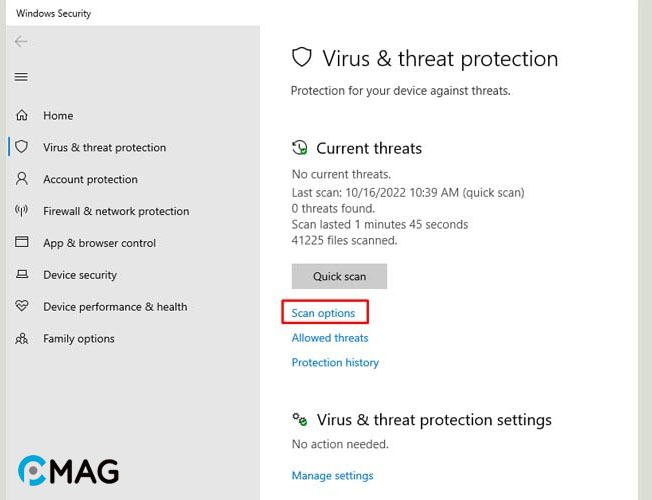Click the Account protection person icon
Screen dimensions: 652x500
click(22, 179)
